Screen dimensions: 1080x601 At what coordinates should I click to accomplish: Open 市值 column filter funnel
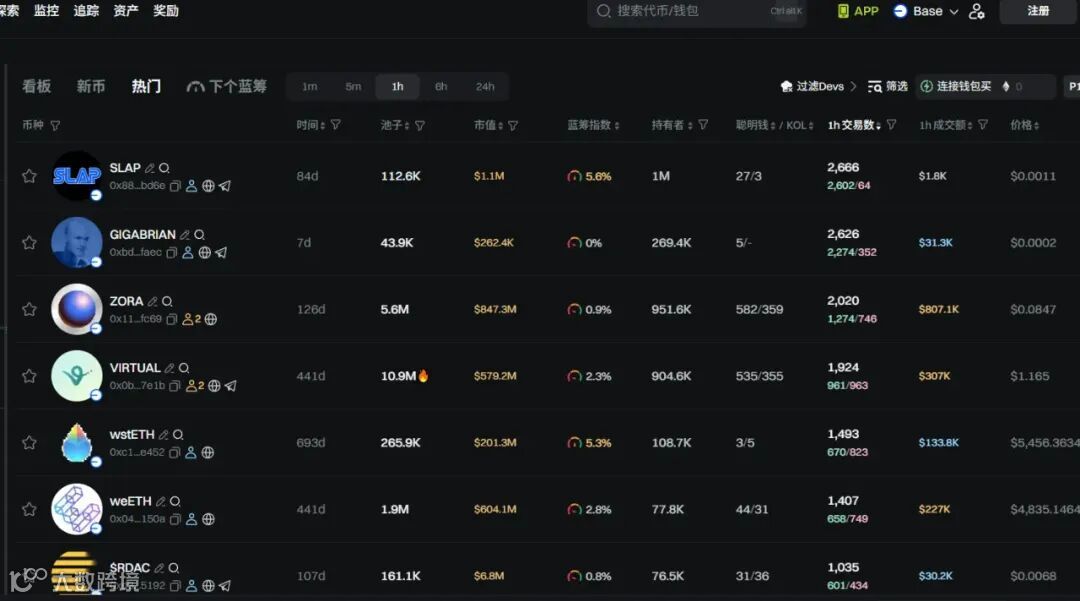point(513,125)
